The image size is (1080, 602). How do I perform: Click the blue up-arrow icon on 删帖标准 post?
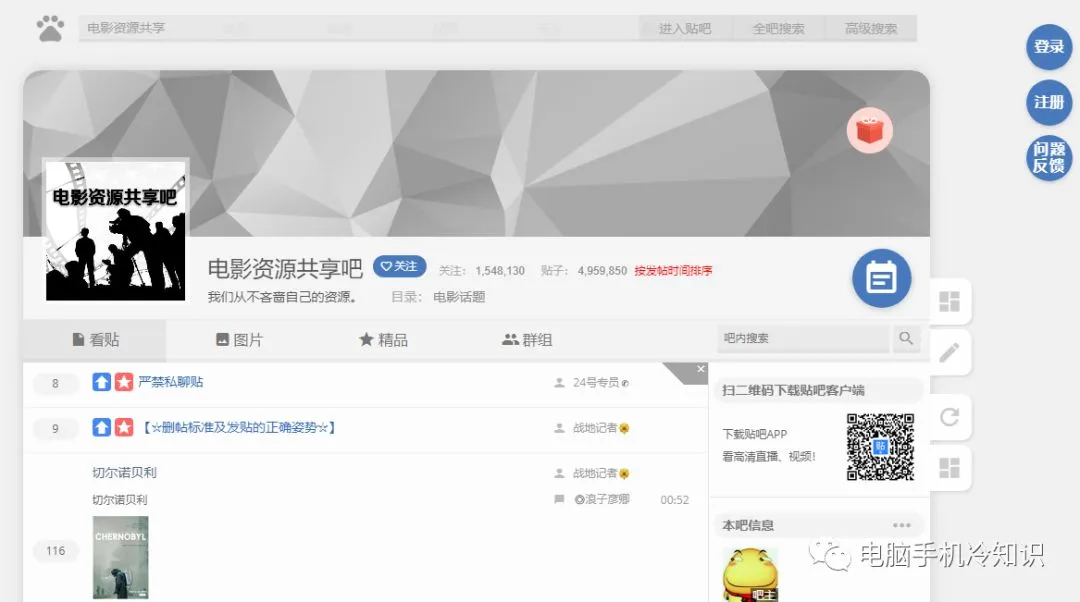point(101,428)
